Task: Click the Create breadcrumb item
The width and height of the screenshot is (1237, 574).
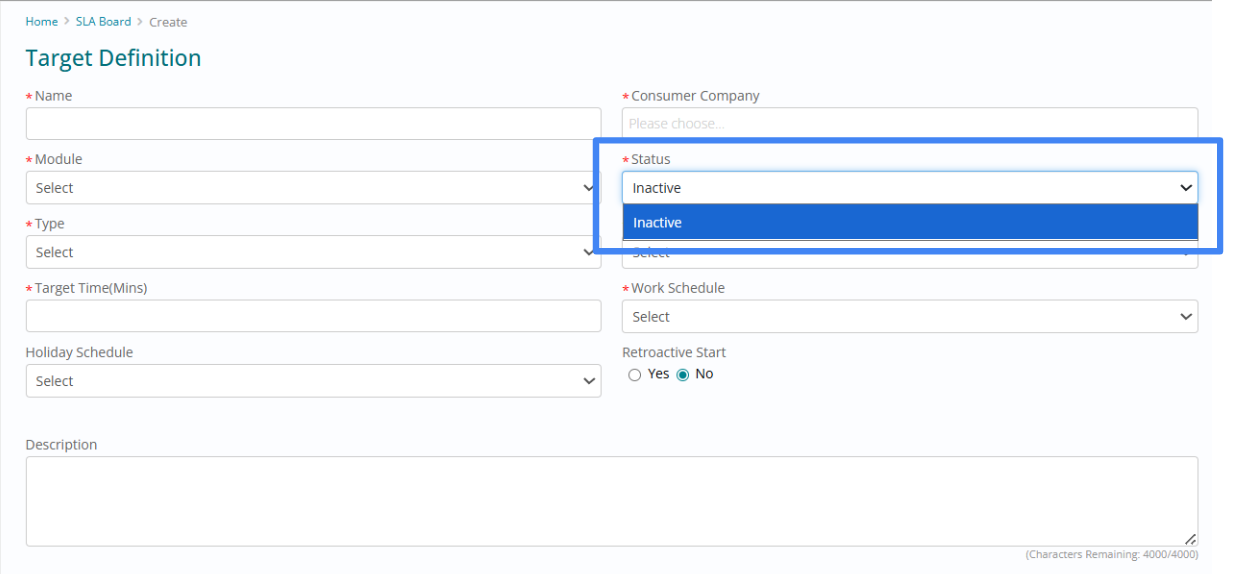Action: tap(168, 22)
